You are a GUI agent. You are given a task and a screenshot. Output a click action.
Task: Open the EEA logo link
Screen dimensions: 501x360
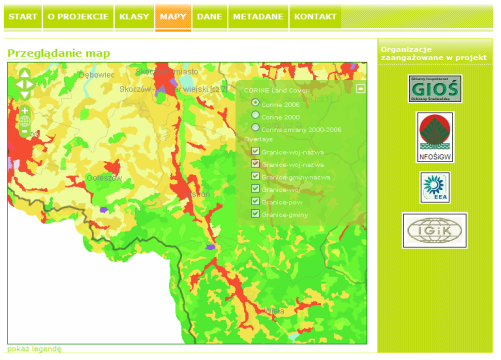(x=435, y=188)
